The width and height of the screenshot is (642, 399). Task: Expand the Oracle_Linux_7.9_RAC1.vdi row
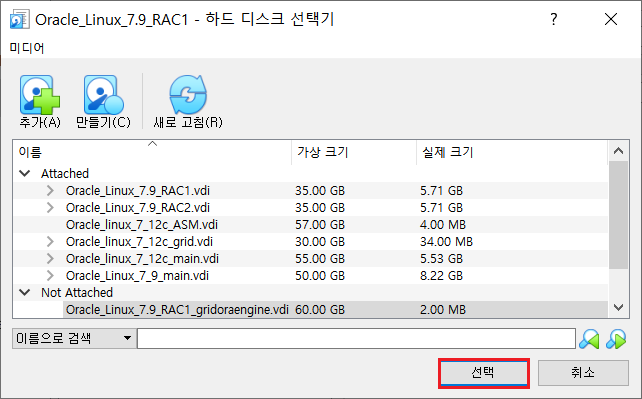[x=50, y=191]
